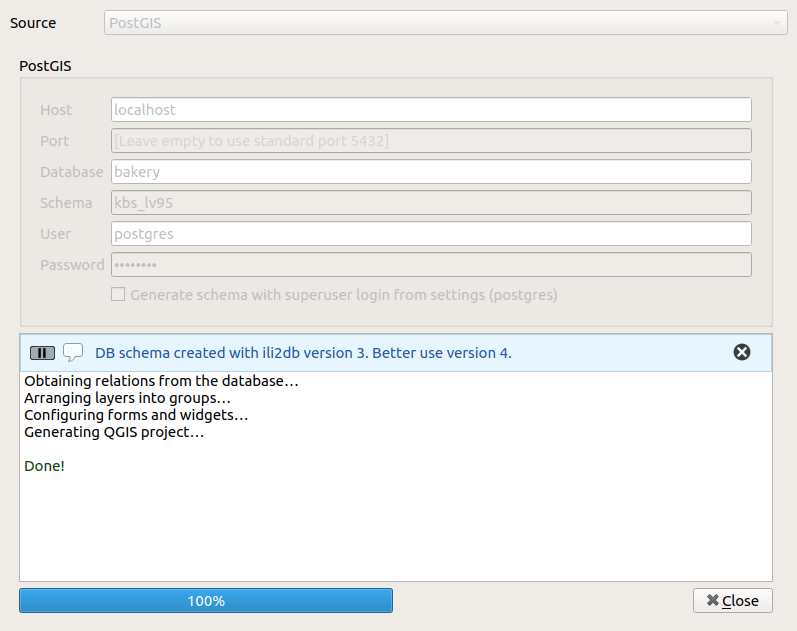Click 'Configuring forms and widgets…' log line

[x=136, y=415]
